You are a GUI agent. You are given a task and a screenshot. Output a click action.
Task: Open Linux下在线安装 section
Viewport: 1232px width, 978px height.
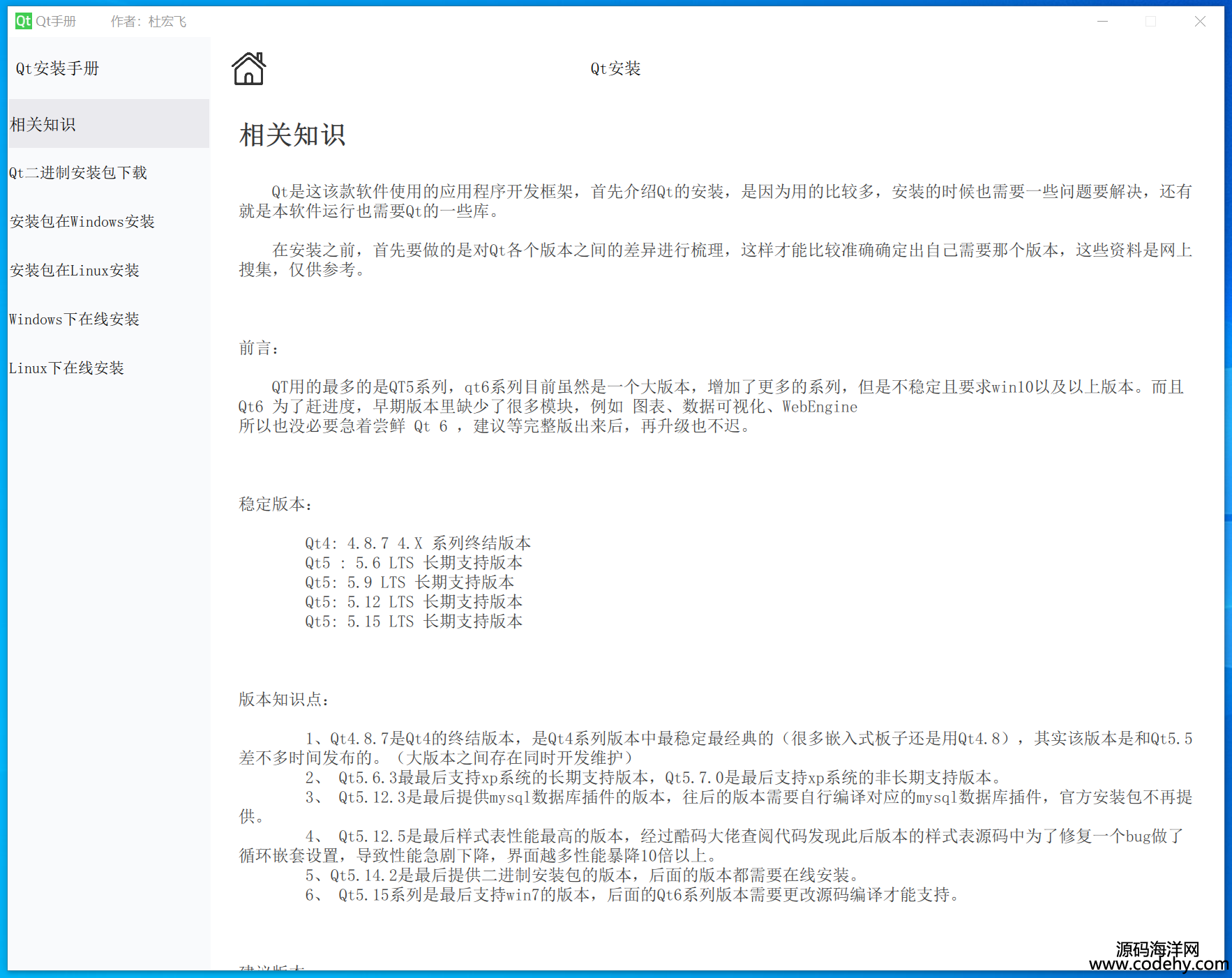tap(108, 368)
